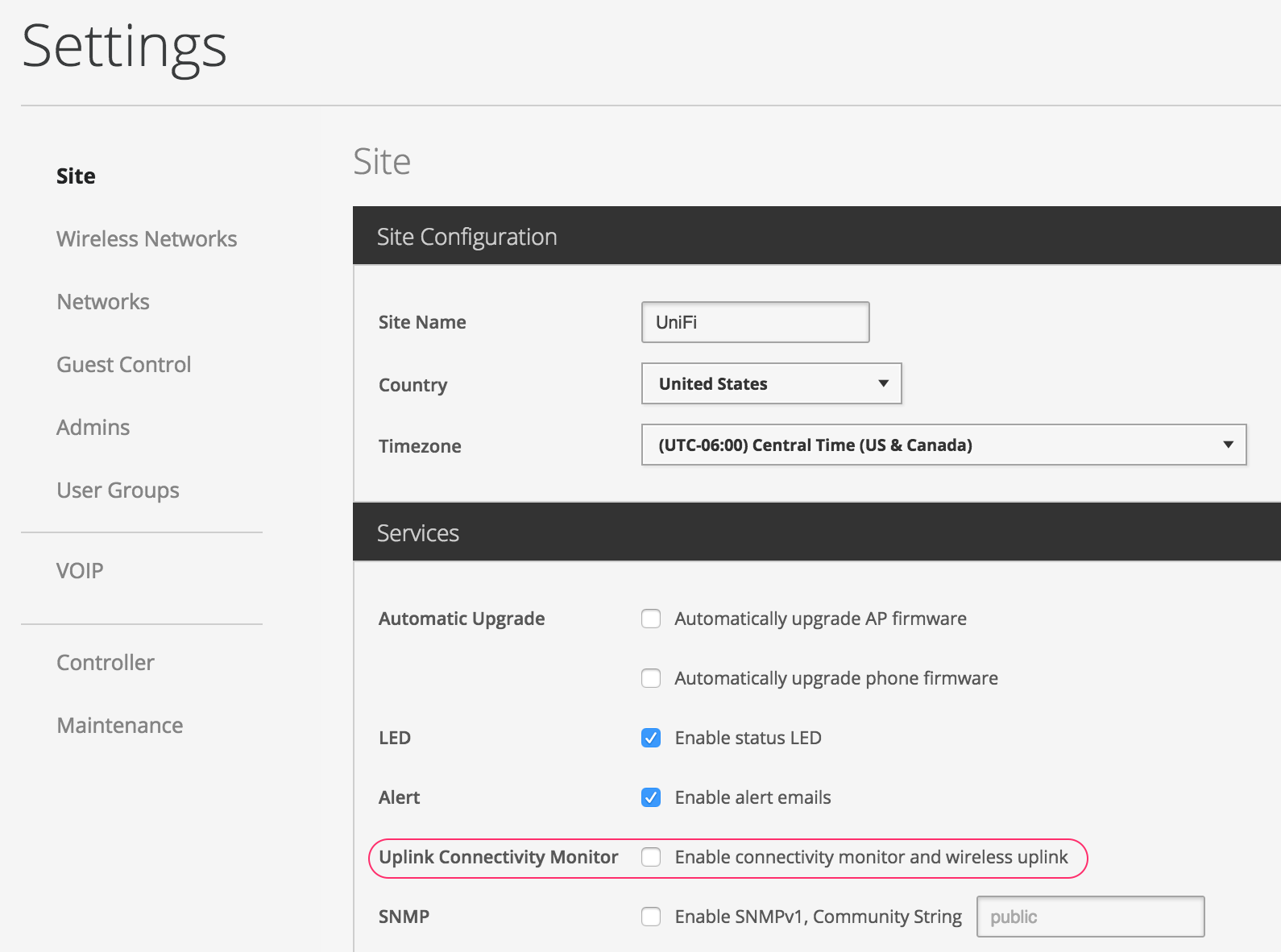Enable automatic AP firmware upgrade checkbox
Viewport: 1281px width, 952px height.
tap(651, 619)
